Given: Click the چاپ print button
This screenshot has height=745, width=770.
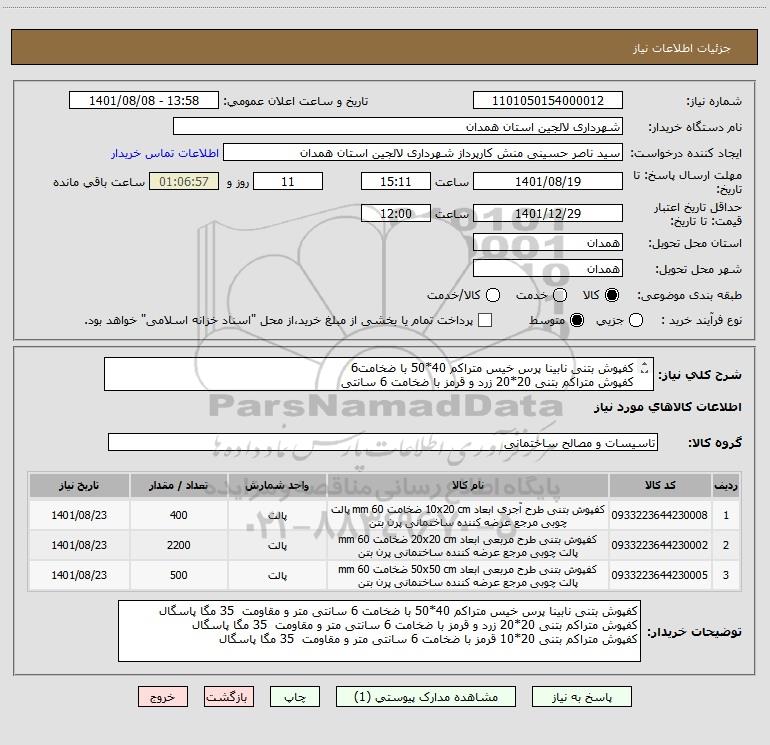Looking at the screenshot, I should [x=295, y=697].
